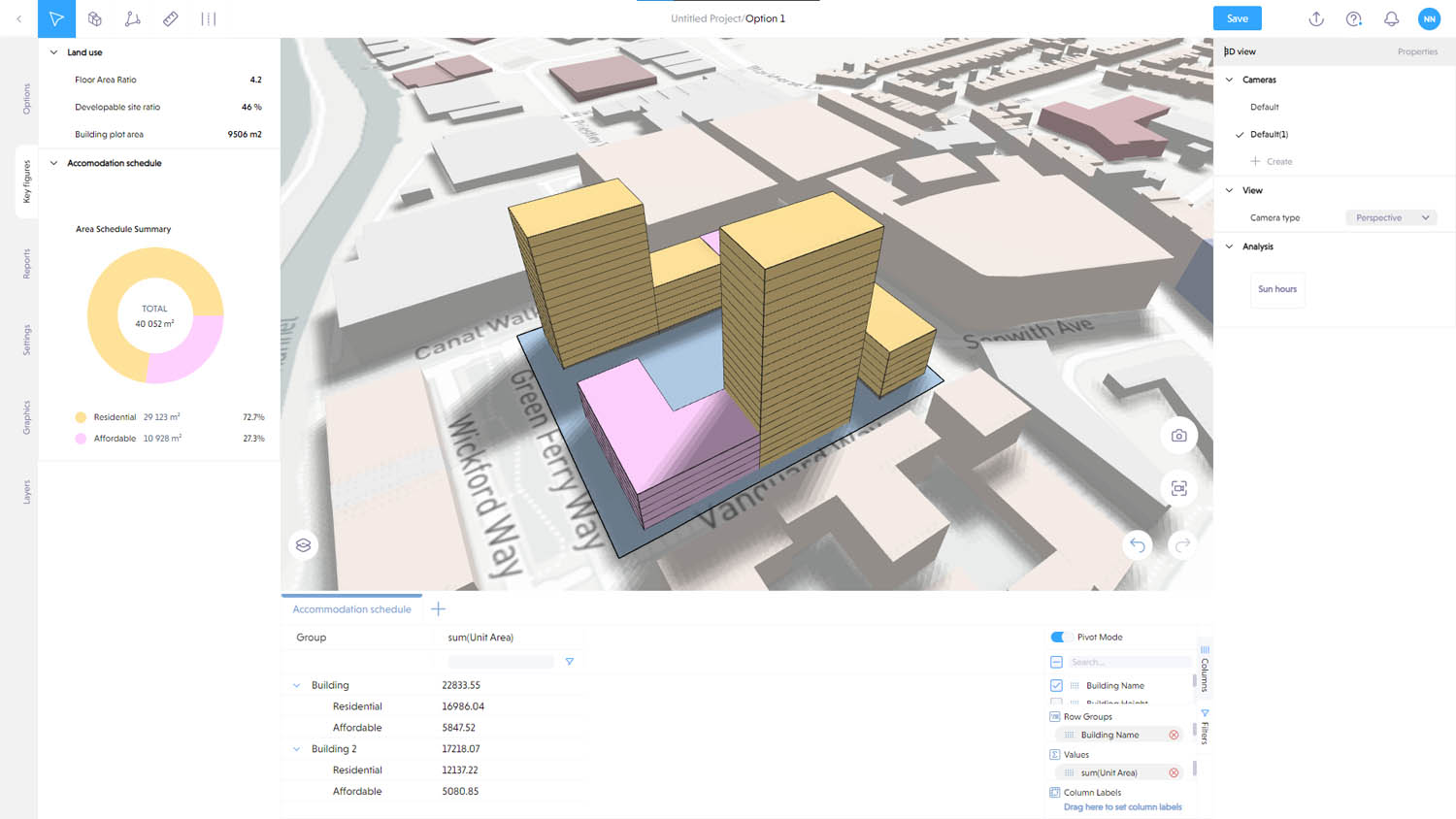The image size is (1456, 819).
Task: Open the Accommodation schedule tab
Action: coord(351,609)
